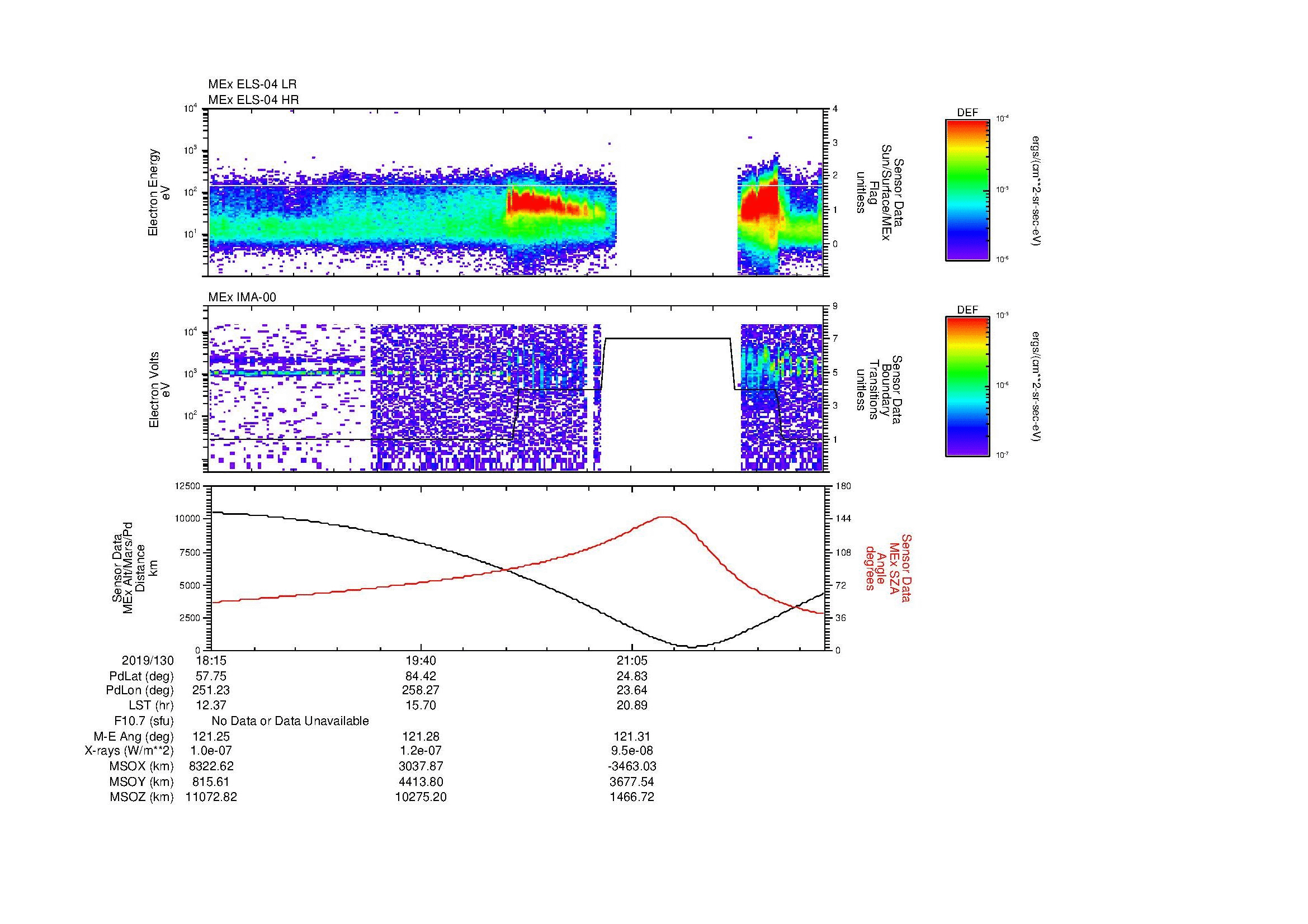Viewport: 1308px width, 924px height.
Task: Click the PdLat value 24.83
Action: (632, 676)
